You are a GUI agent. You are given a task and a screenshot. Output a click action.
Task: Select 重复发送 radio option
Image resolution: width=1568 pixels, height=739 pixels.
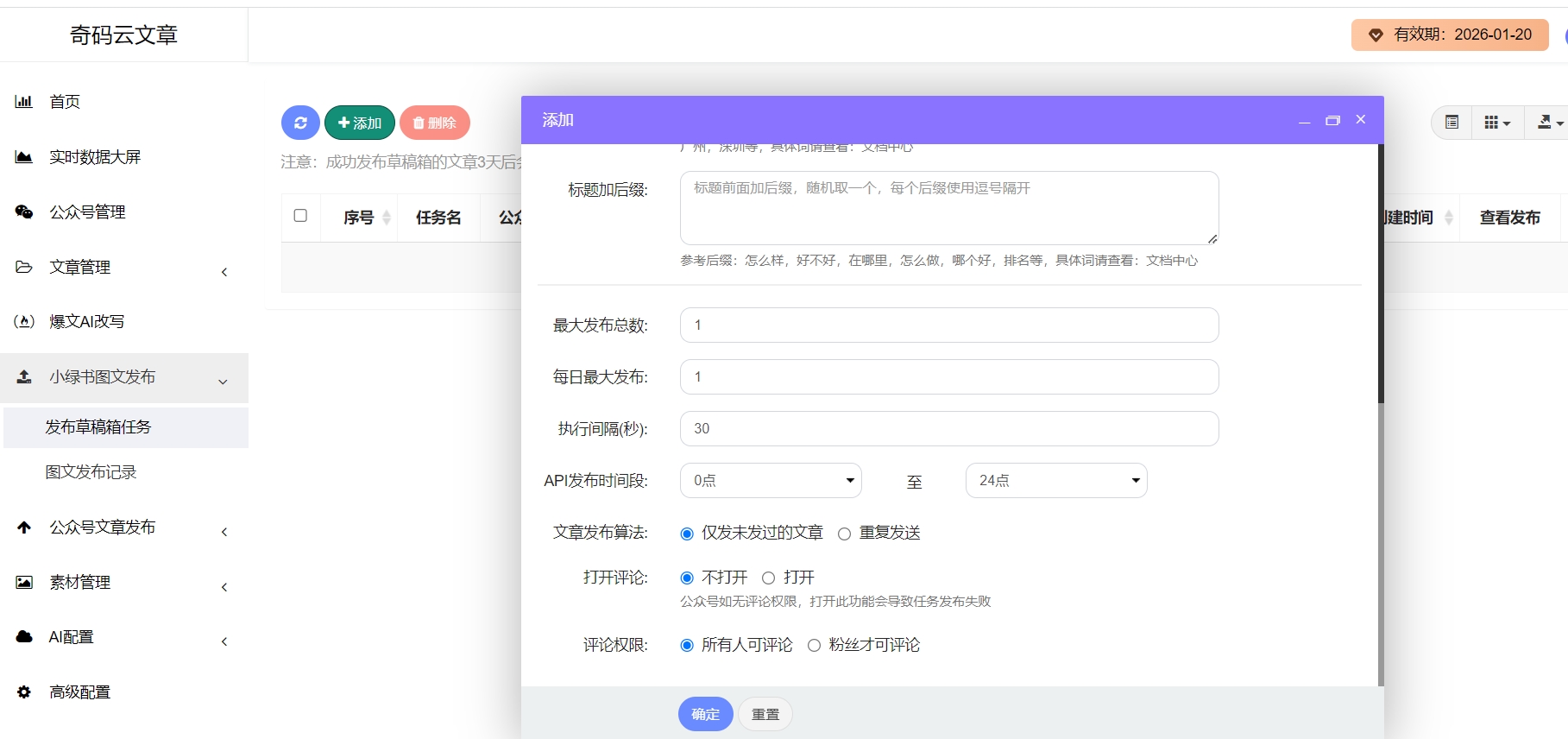(x=845, y=534)
